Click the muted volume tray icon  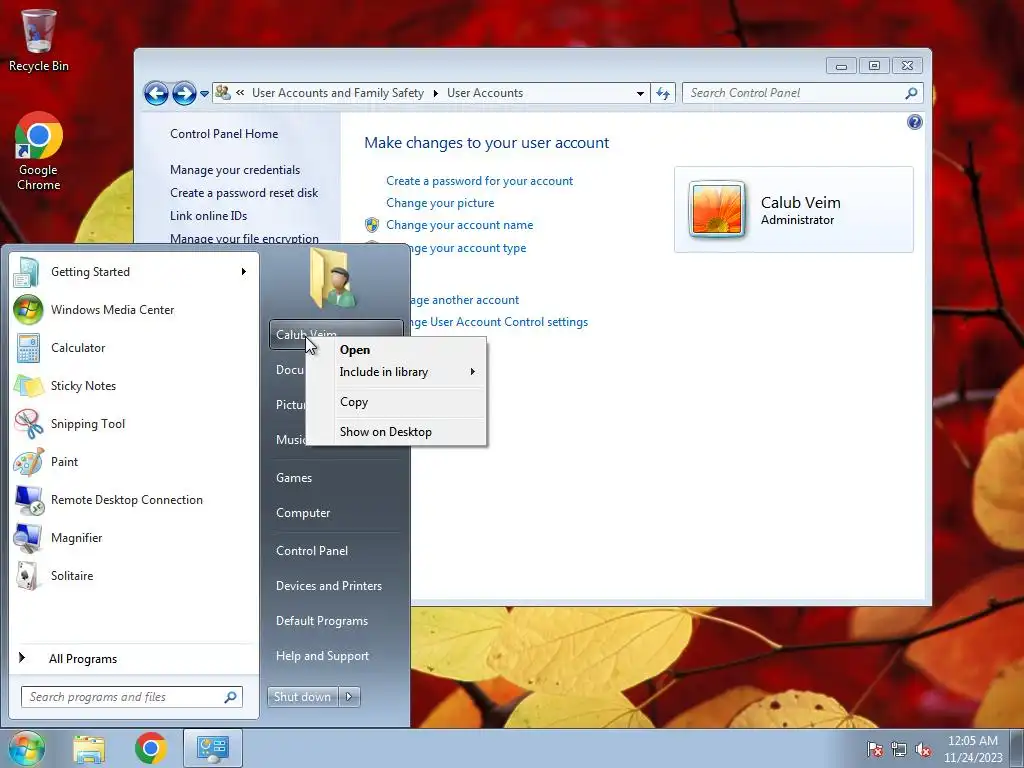(x=923, y=750)
